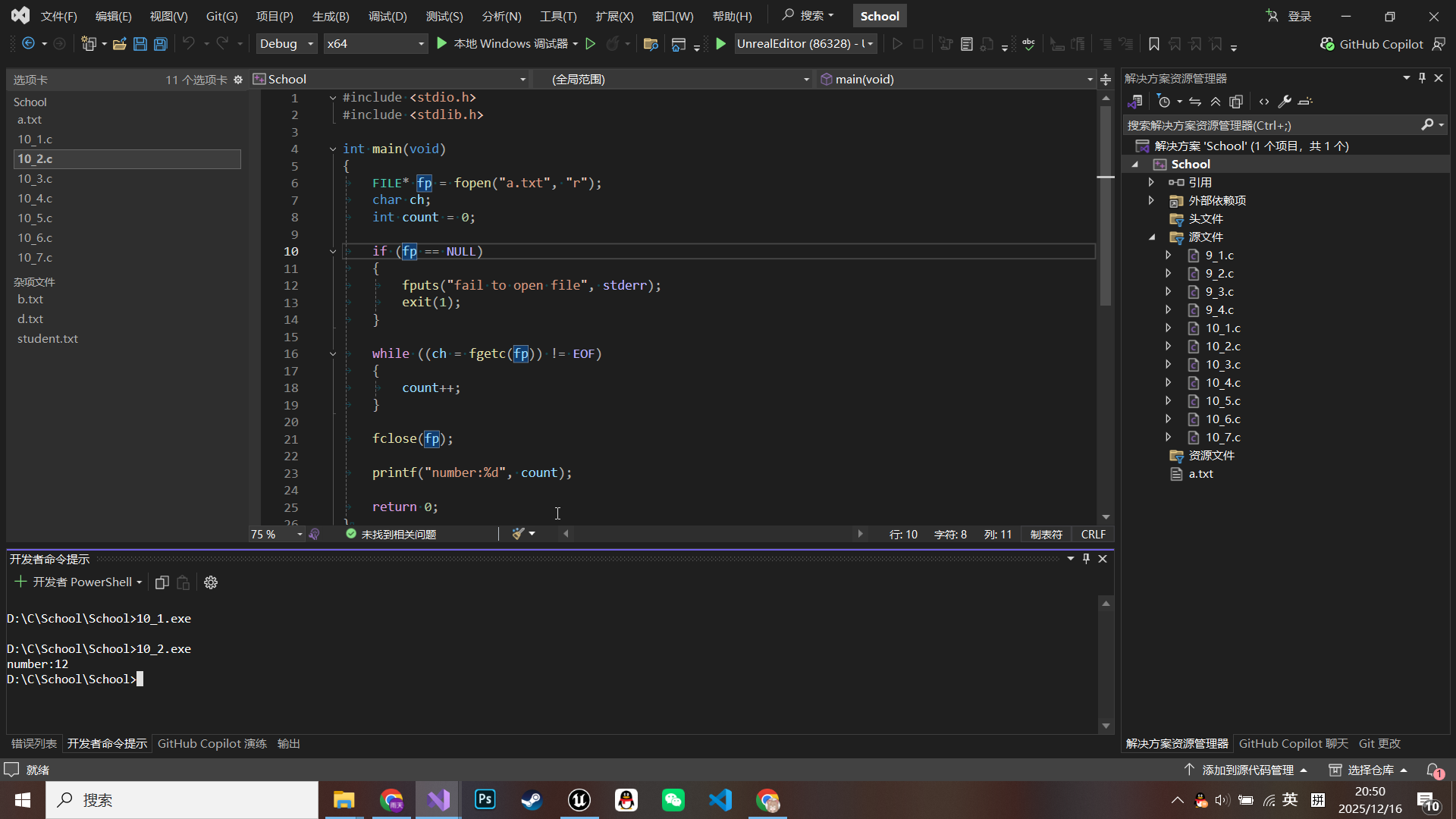This screenshot has height=819, width=1456.
Task: Collapse the main function code fold
Action: coord(332,149)
